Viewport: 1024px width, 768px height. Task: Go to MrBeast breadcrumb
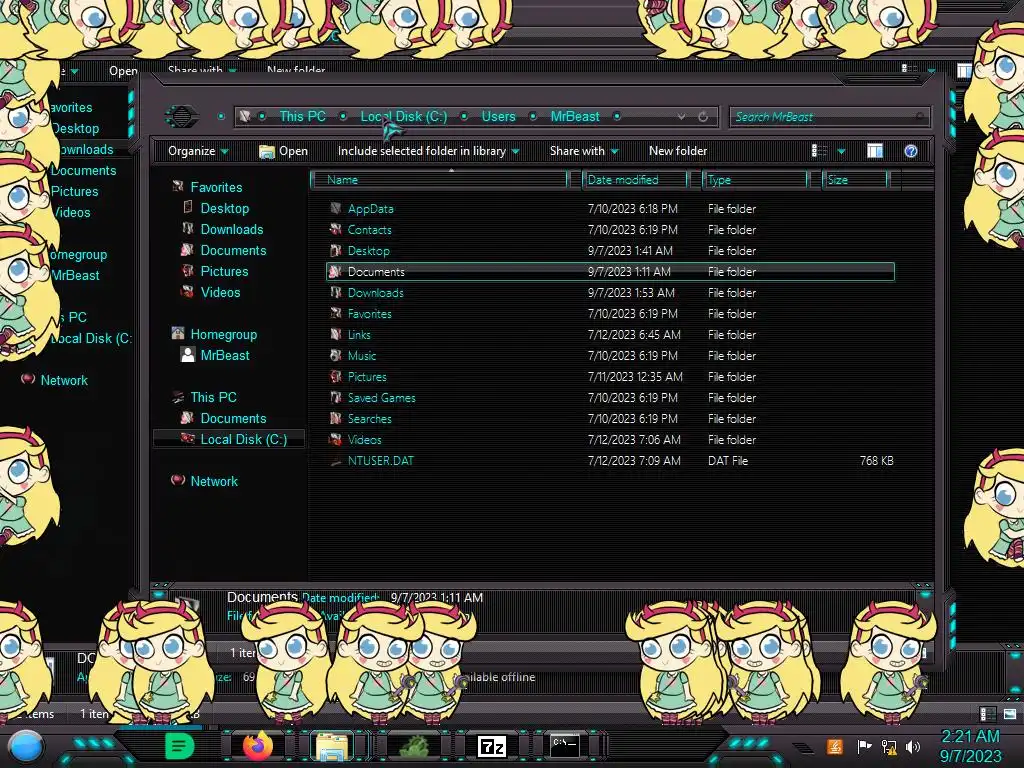coord(575,116)
